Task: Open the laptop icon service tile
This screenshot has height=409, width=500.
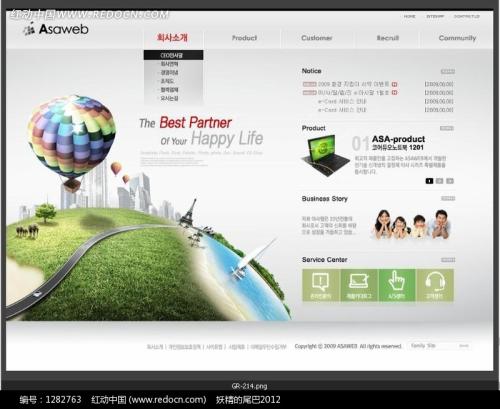Action: click(359, 285)
